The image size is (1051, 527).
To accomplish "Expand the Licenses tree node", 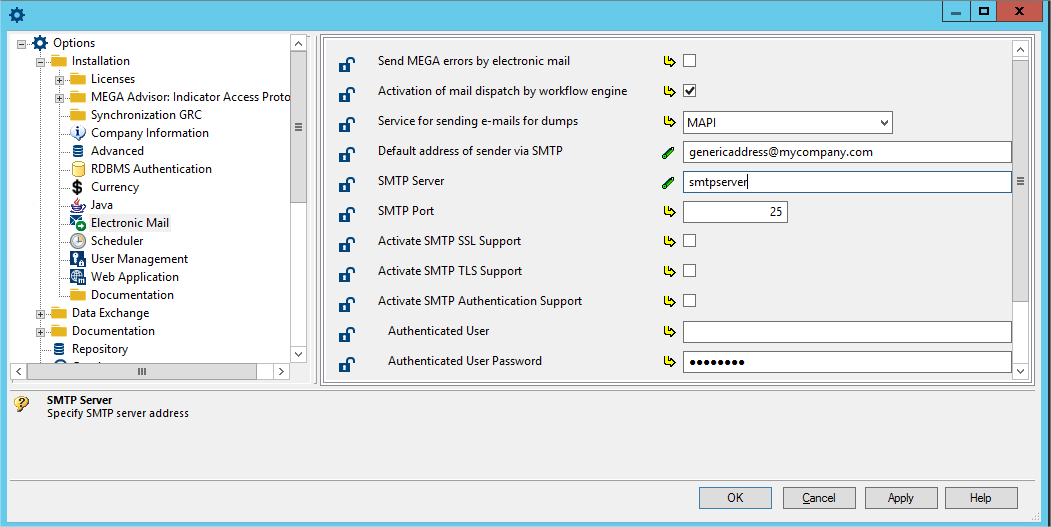I will click(x=60, y=79).
